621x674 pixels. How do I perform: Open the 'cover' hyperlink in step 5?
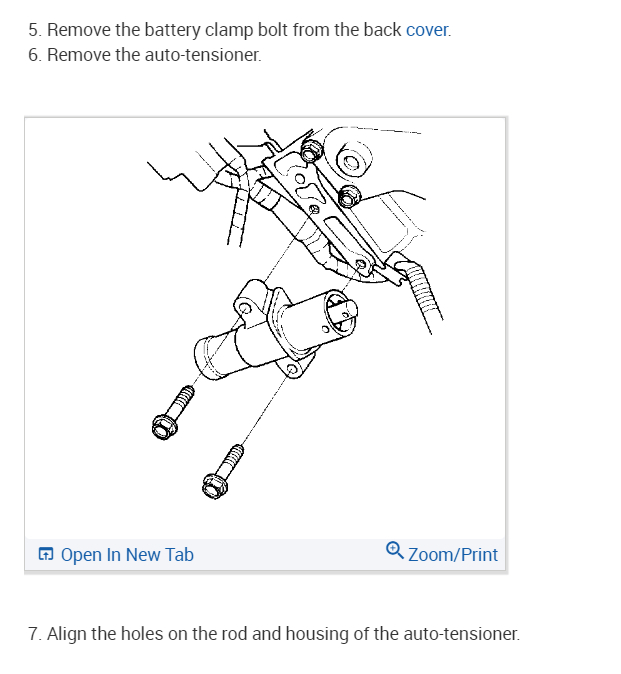(x=427, y=30)
